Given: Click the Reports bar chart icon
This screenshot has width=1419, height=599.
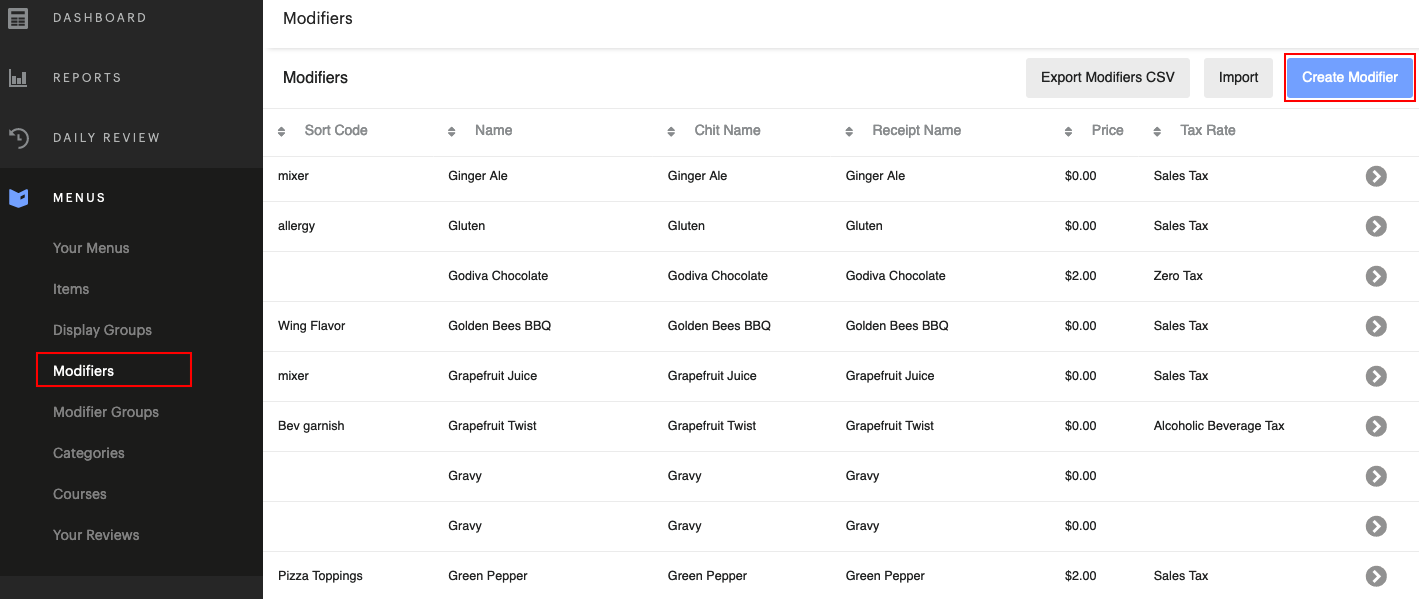Looking at the screenshot, I should 18,78.
